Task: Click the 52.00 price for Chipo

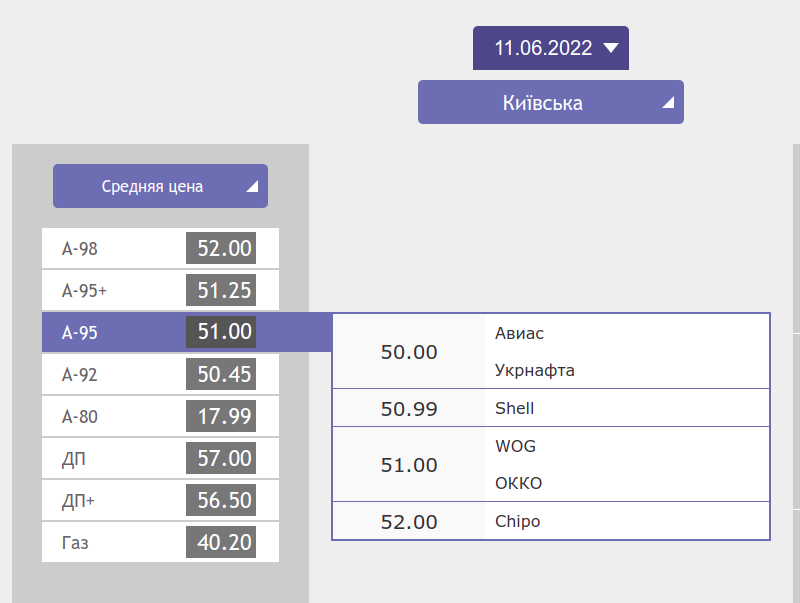Action: coord(409,521)
